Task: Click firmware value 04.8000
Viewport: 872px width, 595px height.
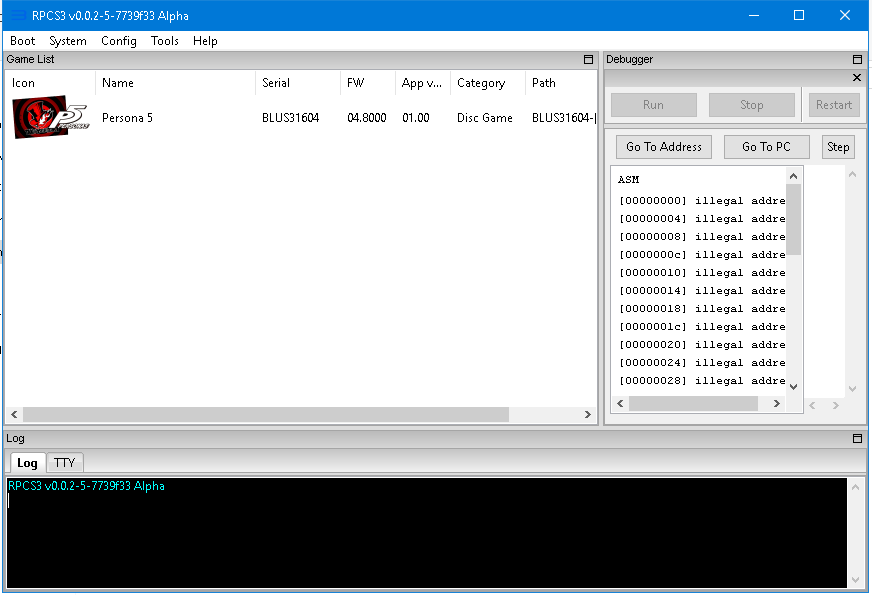Action: tap(366, 118)
